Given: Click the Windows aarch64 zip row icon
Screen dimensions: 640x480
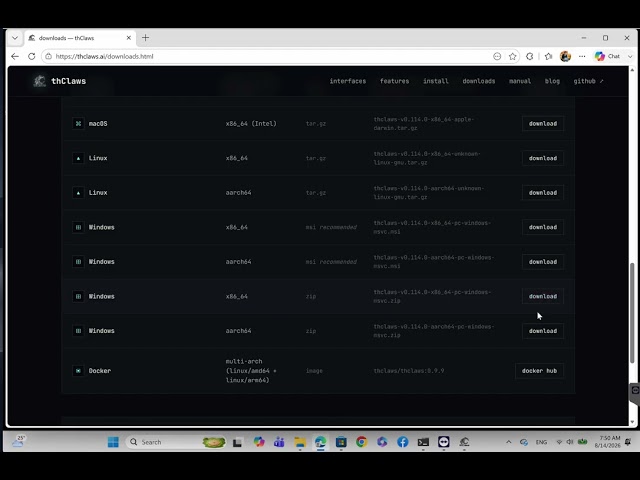Looking at the screenshot, I should click(x=78, y=331).
